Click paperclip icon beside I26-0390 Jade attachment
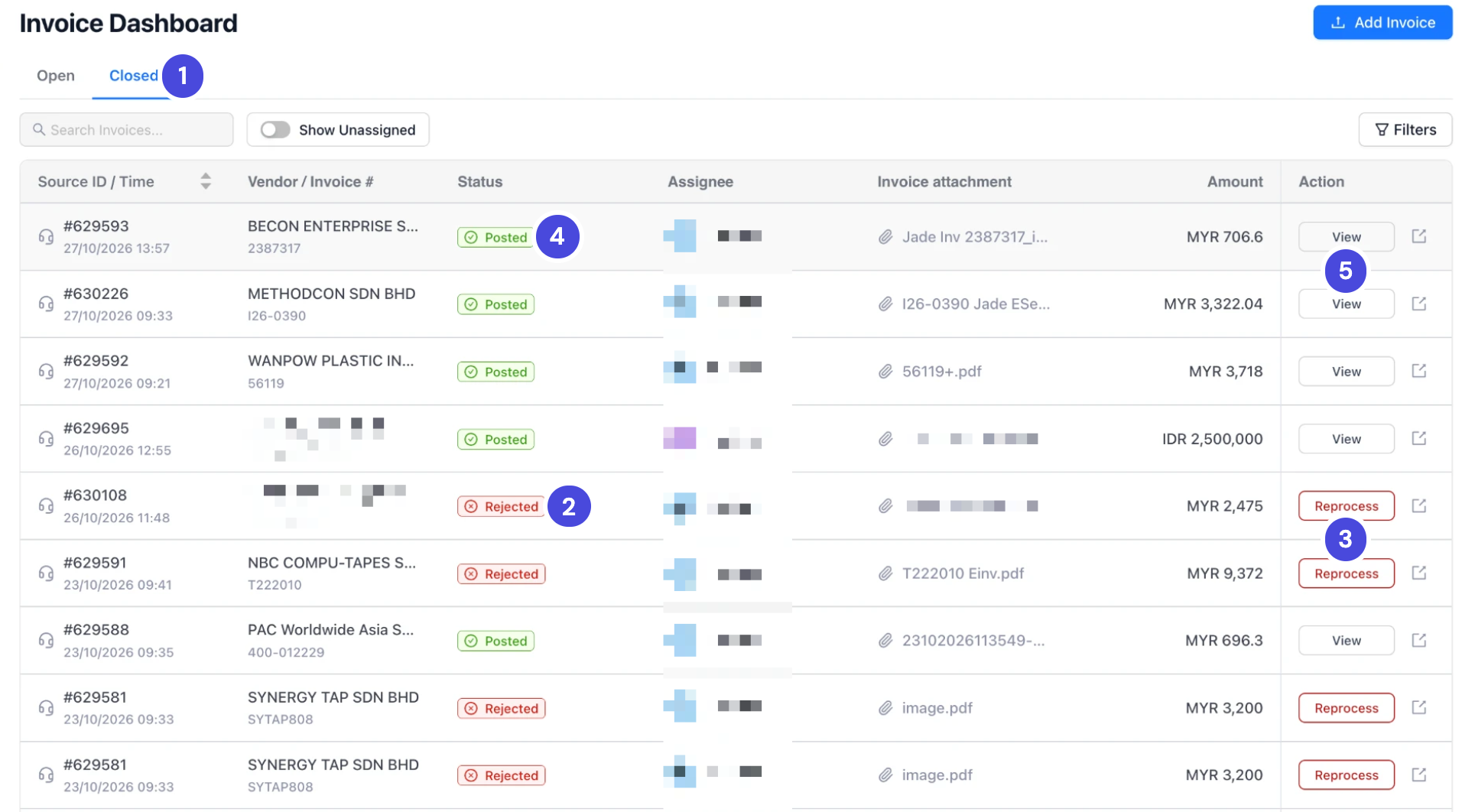 tap(885, 304)
